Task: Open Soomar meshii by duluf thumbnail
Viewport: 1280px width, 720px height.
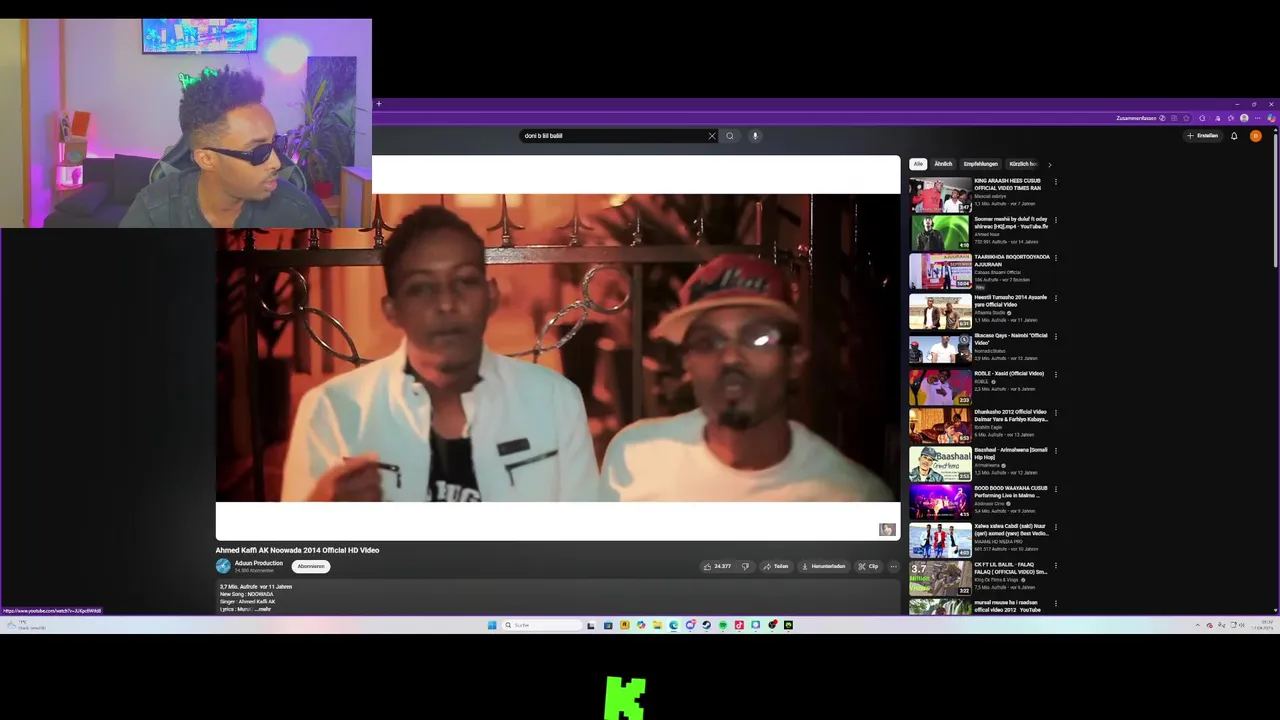Action: [940, 233]
